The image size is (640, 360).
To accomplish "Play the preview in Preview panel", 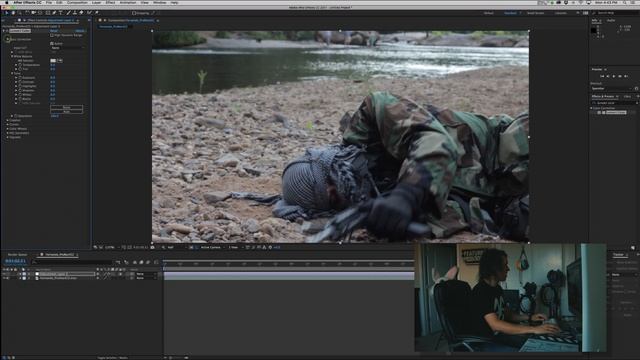I will pos(614,76).
